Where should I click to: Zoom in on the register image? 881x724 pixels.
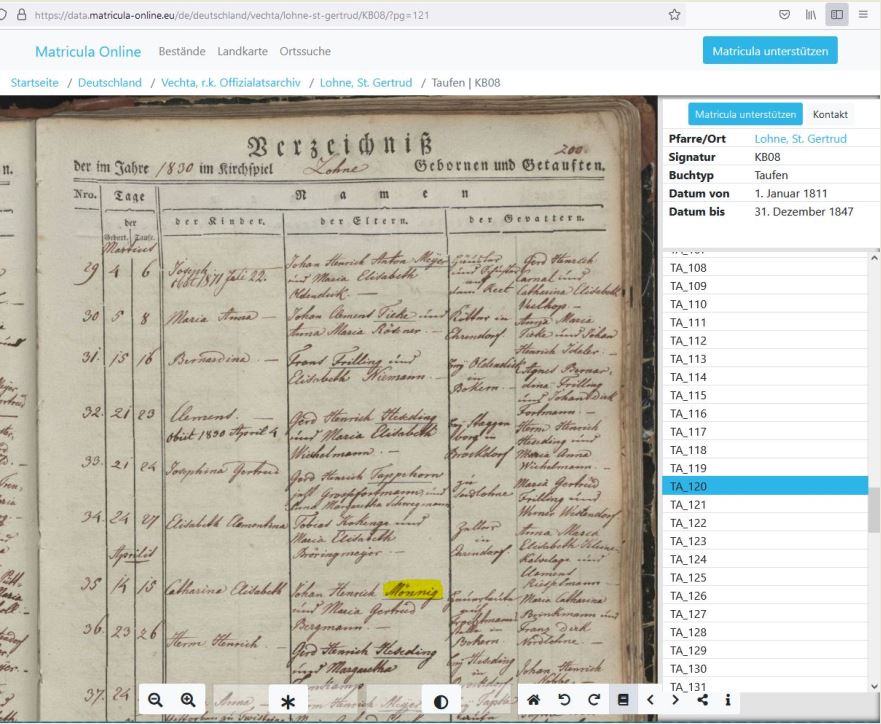pyautogui.click(x=188, y=700)
